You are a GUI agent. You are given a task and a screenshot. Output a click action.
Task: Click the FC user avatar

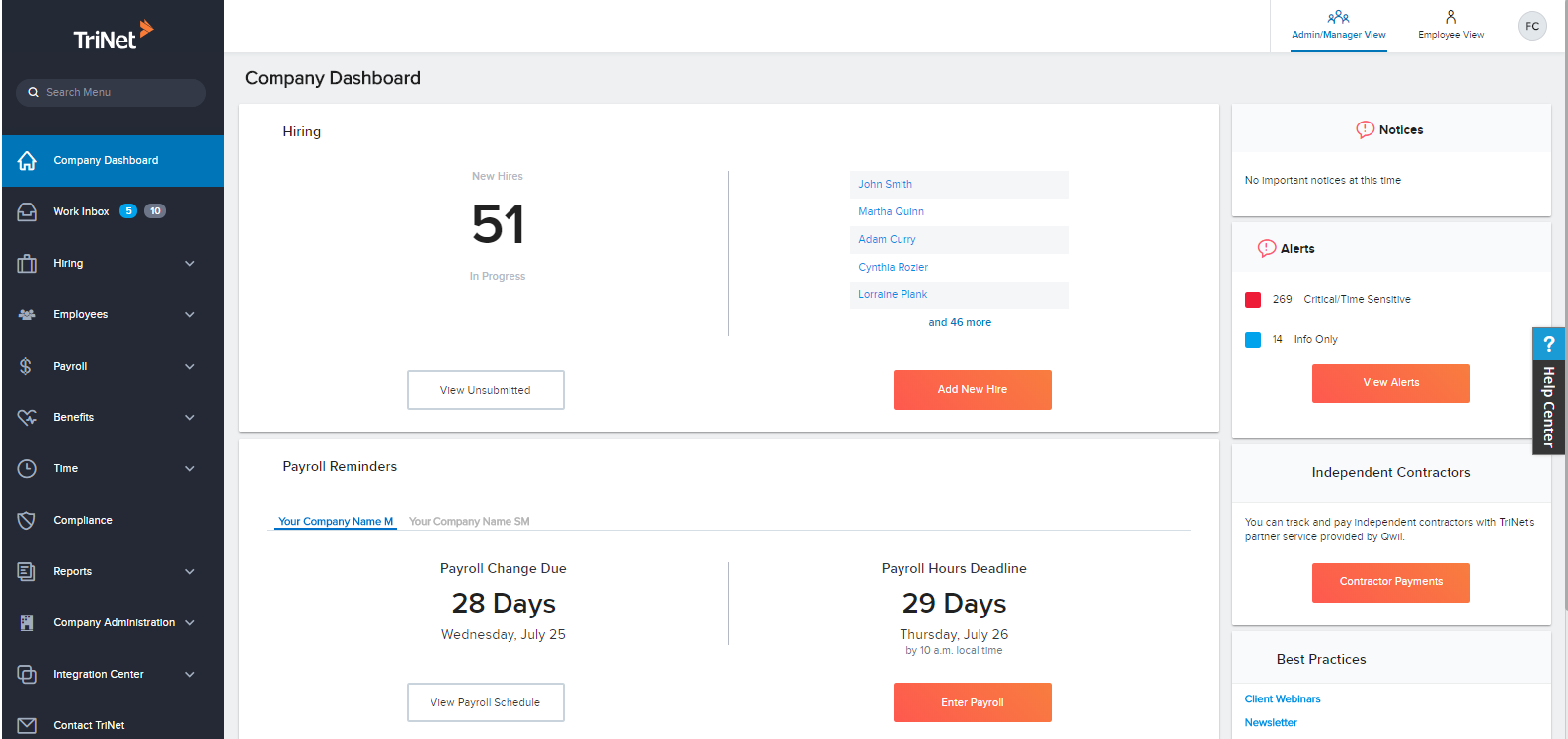[1531, 27]
